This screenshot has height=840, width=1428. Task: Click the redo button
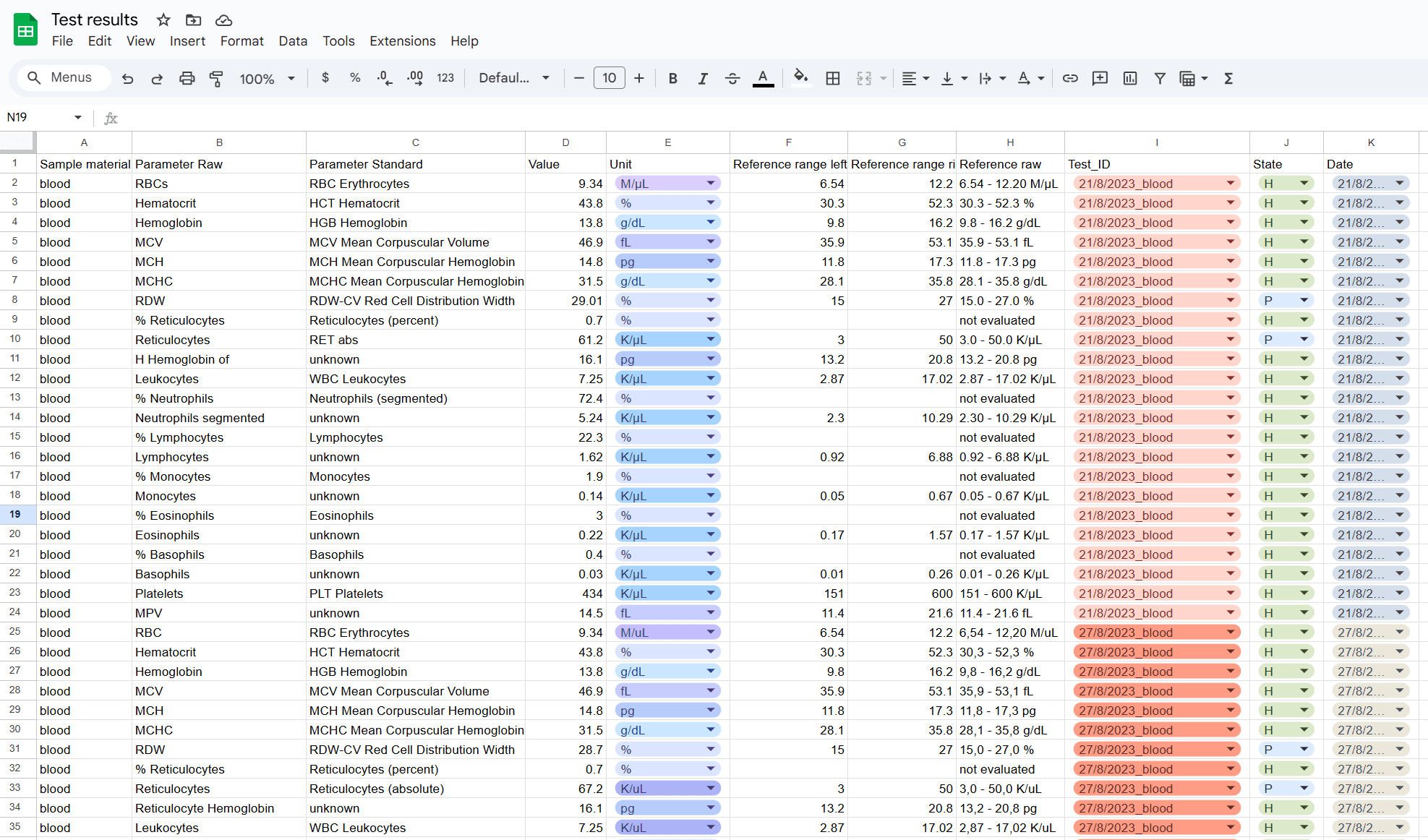point(157,78)
